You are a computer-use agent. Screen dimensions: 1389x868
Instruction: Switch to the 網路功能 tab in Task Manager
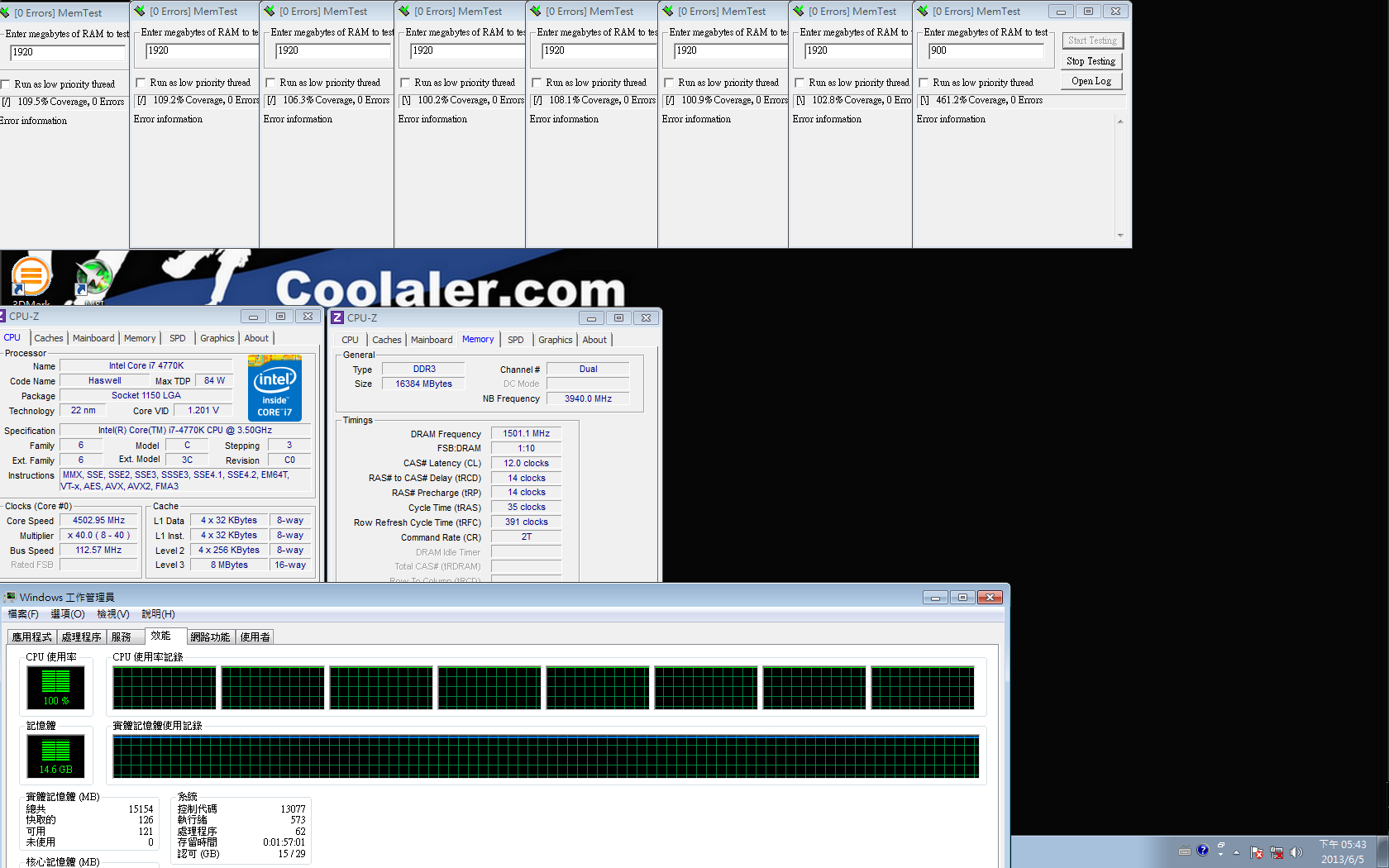click(210, 637)
